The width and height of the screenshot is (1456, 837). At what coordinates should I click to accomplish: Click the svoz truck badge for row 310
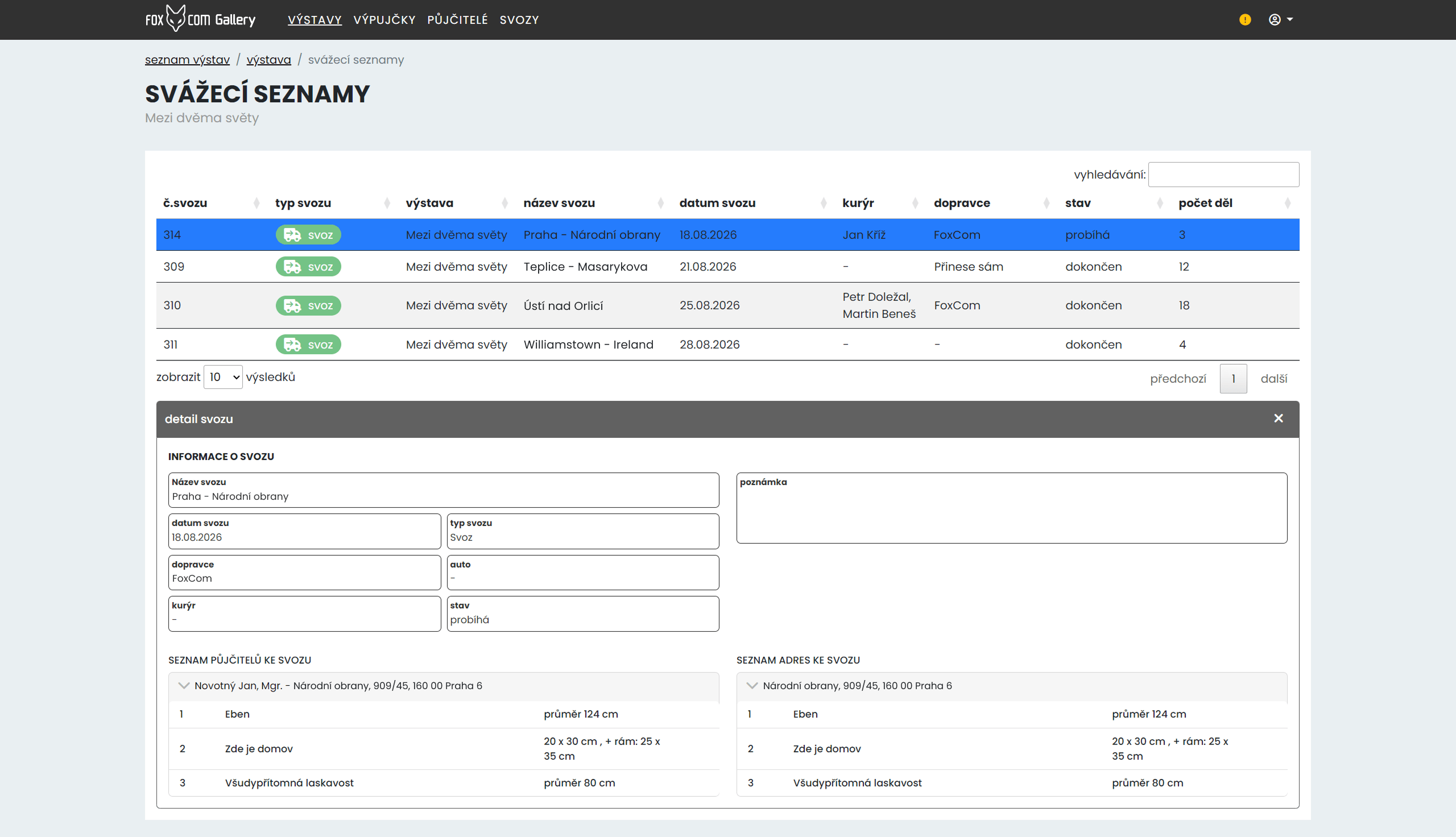308,305
